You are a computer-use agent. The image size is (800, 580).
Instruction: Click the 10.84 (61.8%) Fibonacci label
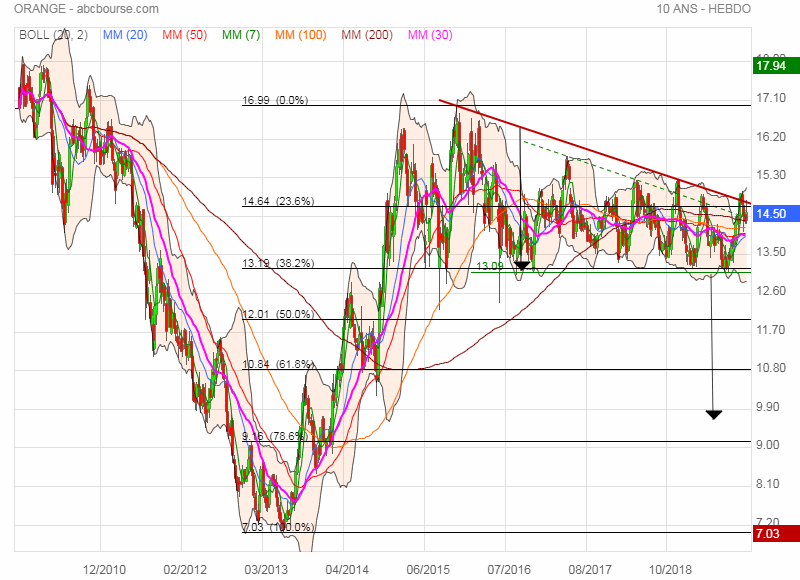tap(278, 364)
